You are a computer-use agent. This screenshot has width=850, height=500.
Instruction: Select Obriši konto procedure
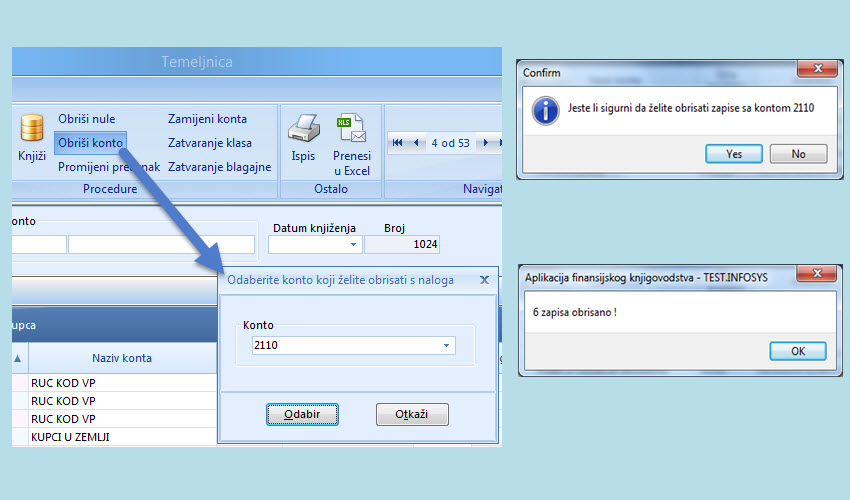[90, 143]
